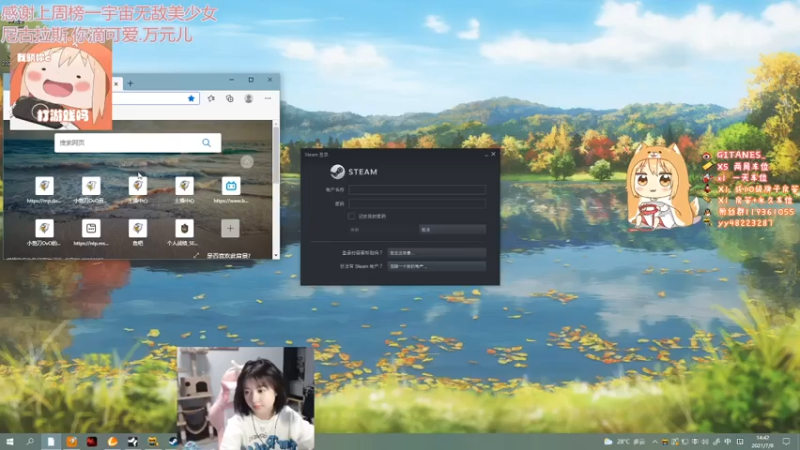Click the weather 28°C widget in taskbar
Viewport: 800px width, 450px height.
[624, 441]
